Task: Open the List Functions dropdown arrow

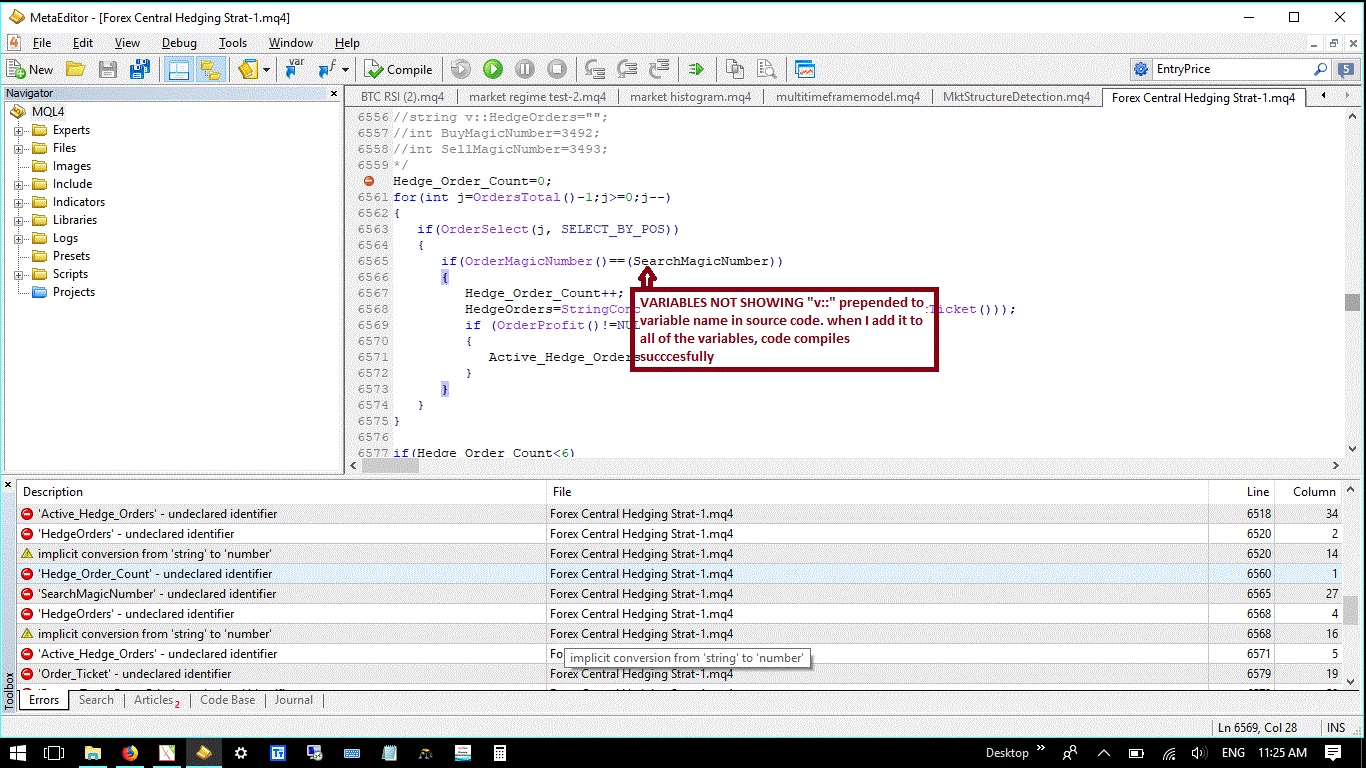Action: point(346,69)
